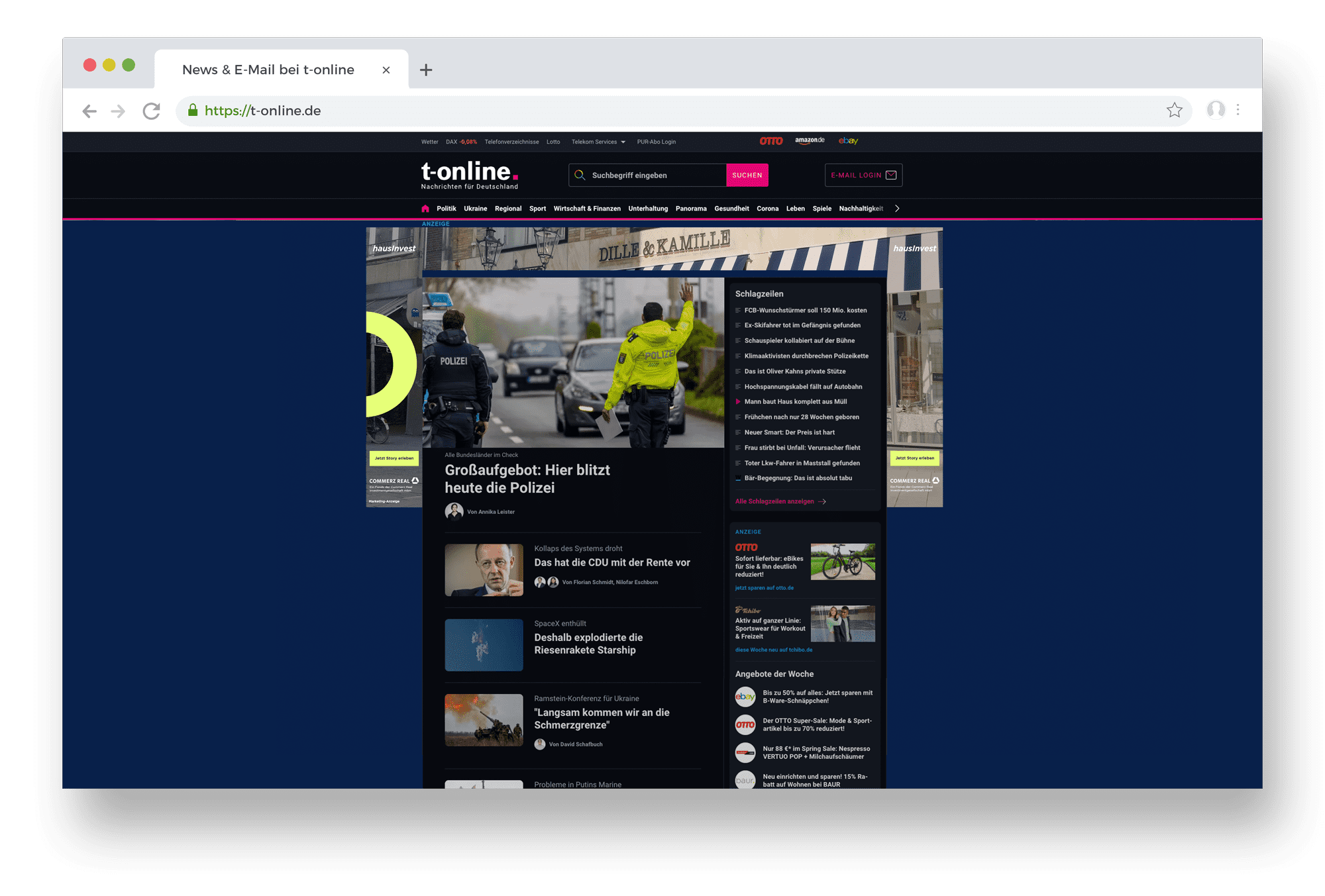This screenshot has width=1325, height=896.
Task: Open headline Mann baut Haus komplett aus Müll
Action: (795, 402)
